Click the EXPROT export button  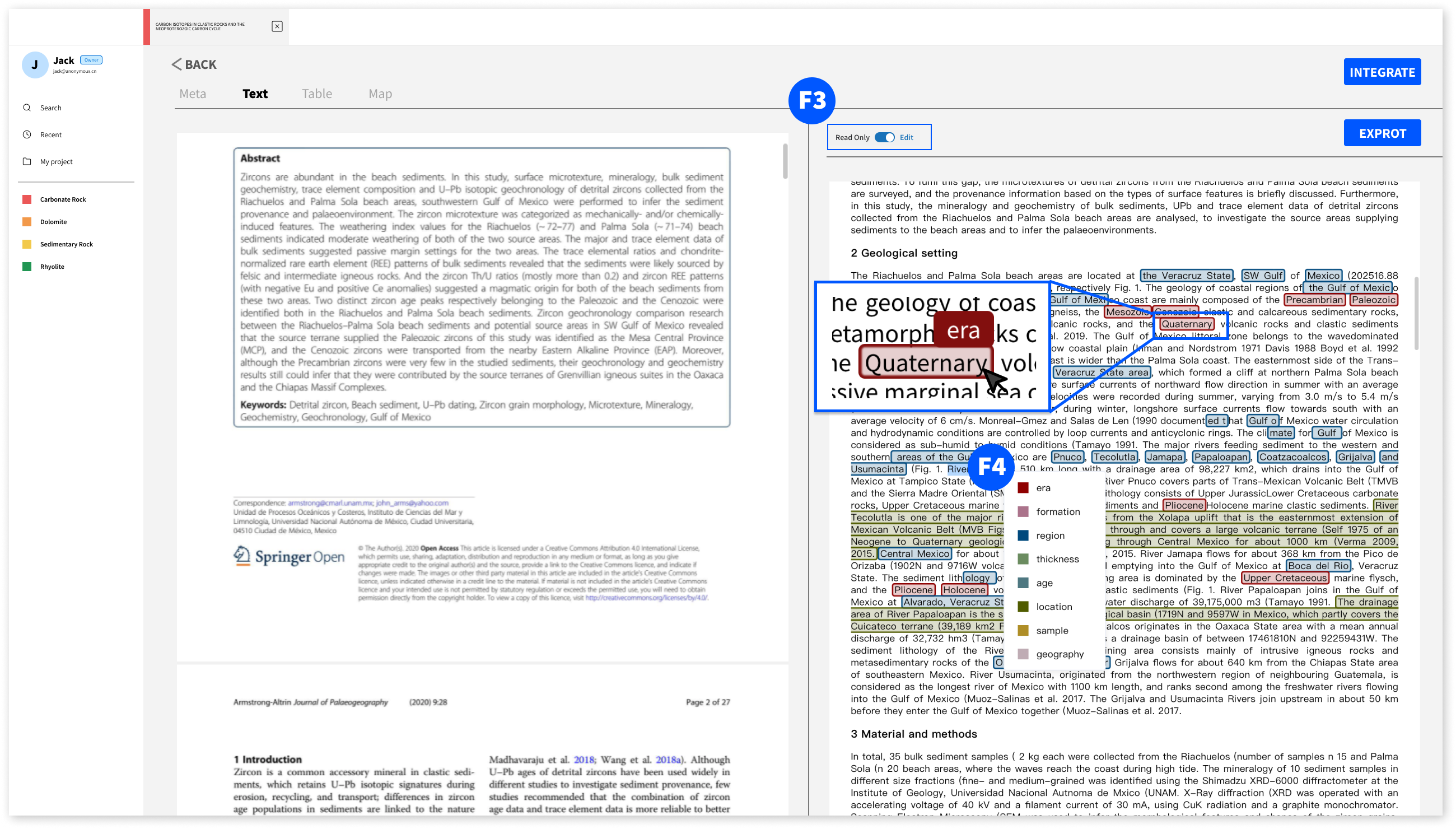[1382, 133]
